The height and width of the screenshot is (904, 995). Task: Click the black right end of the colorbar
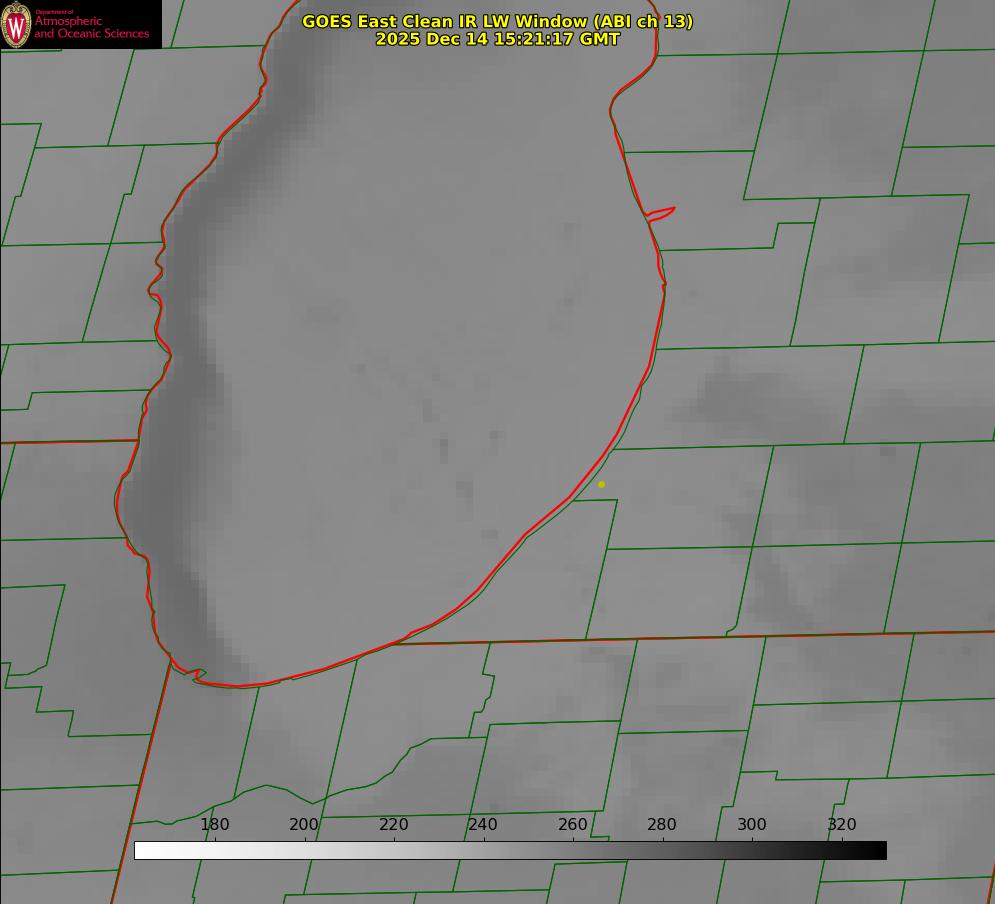[879, 850]
